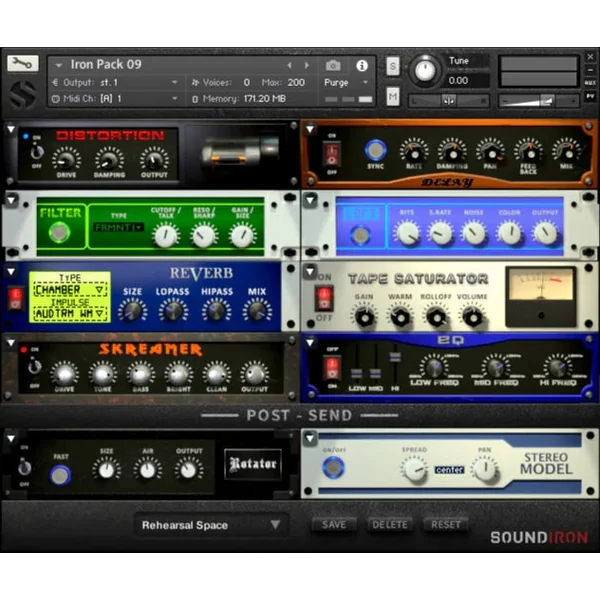Toggle the Distortion on/off switch
The image size is (600, 600).
point(36,152)
